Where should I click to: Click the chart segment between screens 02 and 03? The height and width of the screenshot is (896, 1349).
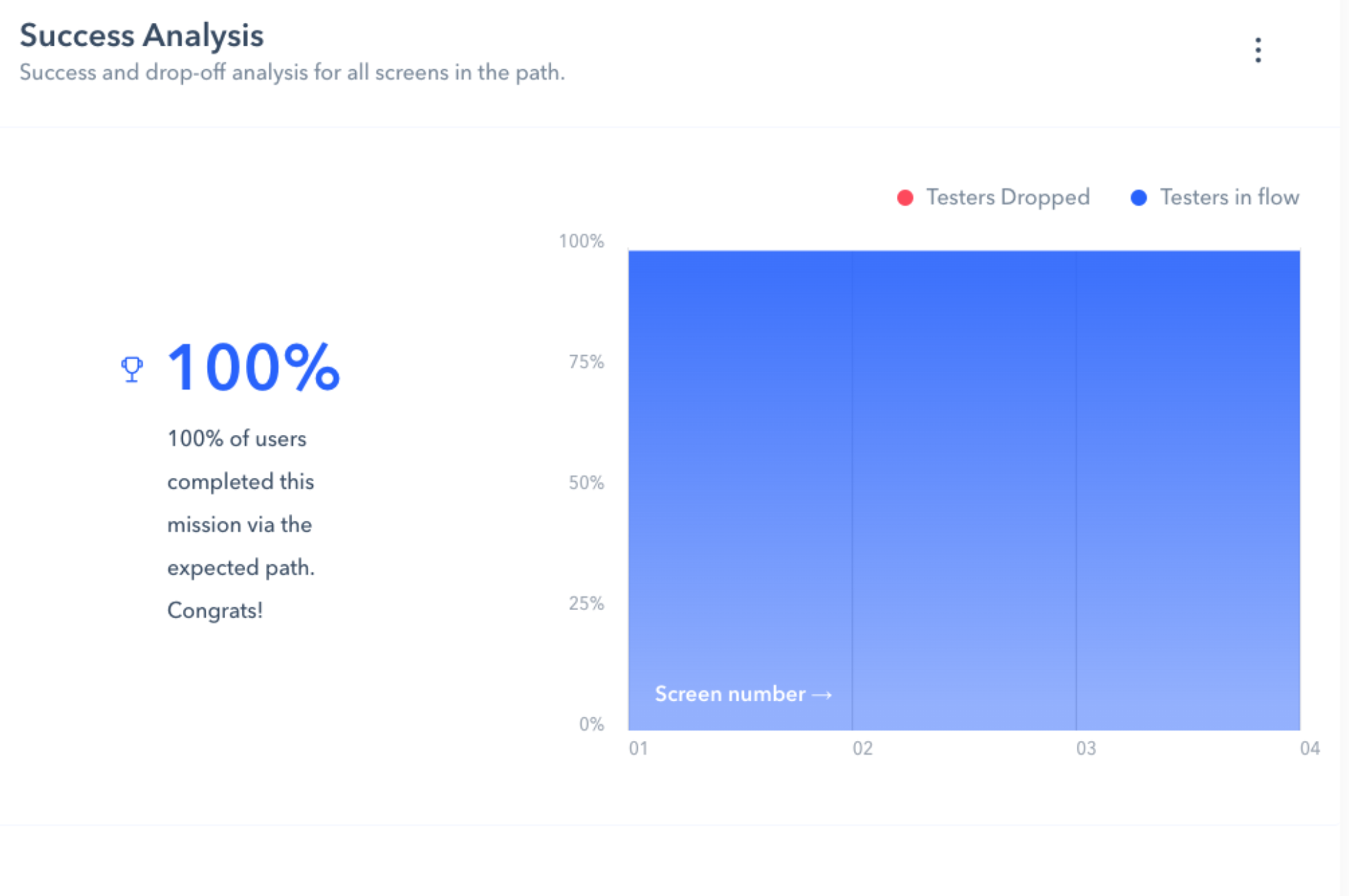pos(964,490)
